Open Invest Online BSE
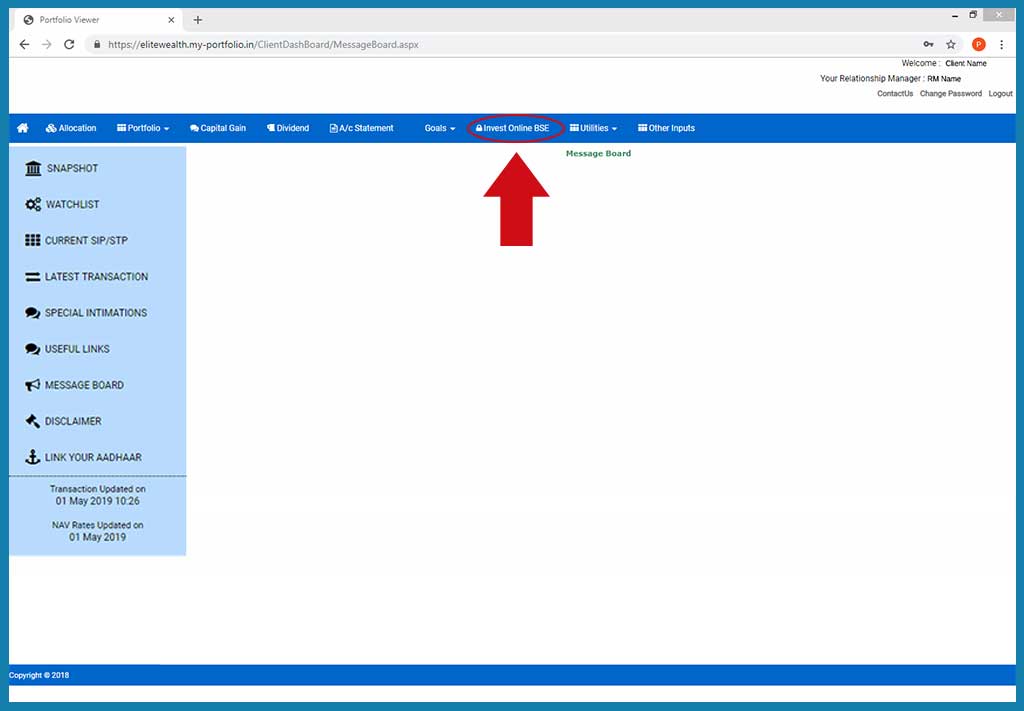 (513, 129)
